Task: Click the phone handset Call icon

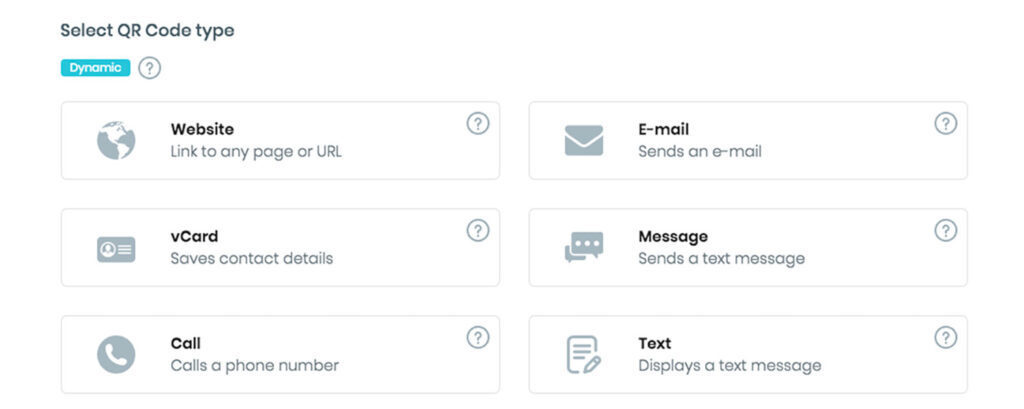Action: (116, 355)
